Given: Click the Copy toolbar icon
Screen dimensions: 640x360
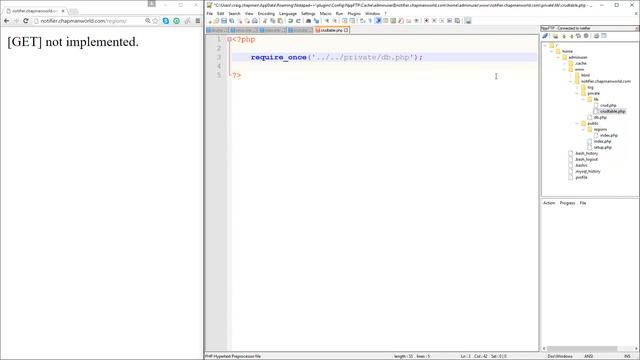Looking at the screenshot, I should [x=273, y=21].
